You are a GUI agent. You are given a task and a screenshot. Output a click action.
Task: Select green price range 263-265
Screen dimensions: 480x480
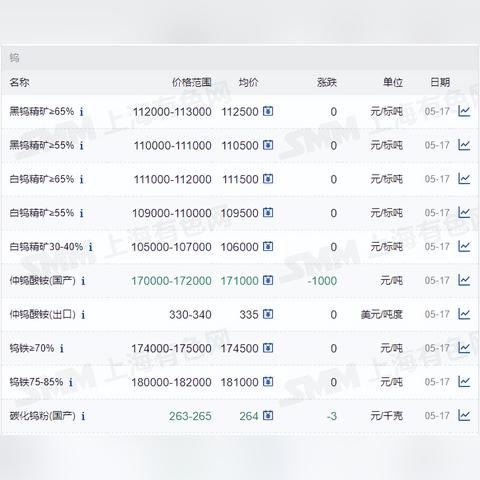(190, 416)
